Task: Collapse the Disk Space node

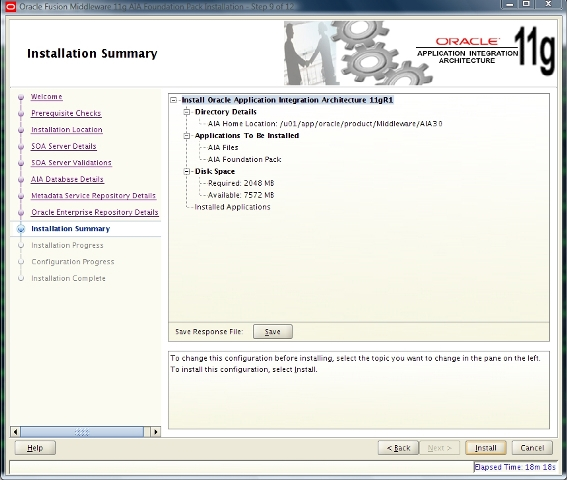Action: click(x=187, y=171)
